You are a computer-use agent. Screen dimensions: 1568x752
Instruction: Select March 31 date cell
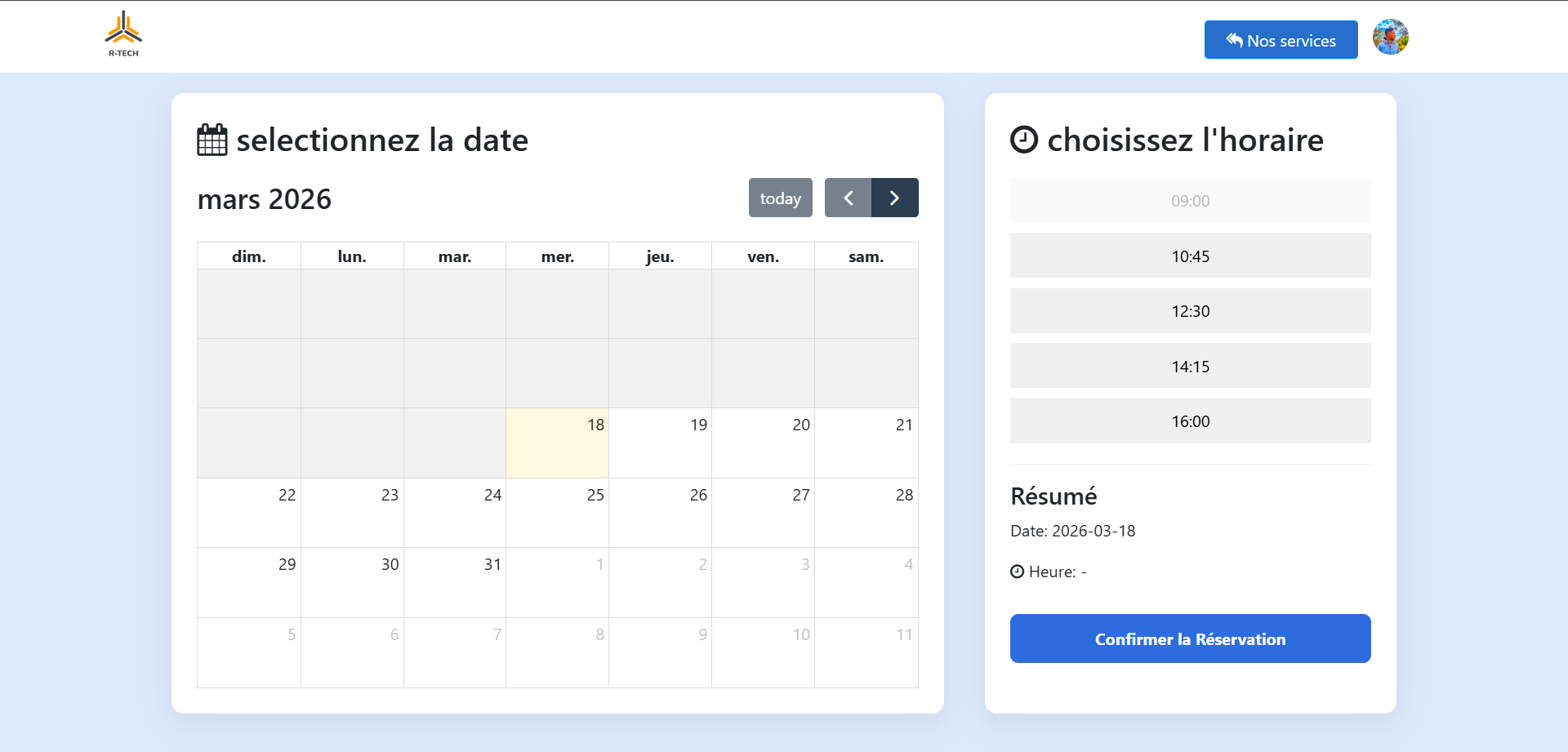pyautogui.click(x=455, y=582)
